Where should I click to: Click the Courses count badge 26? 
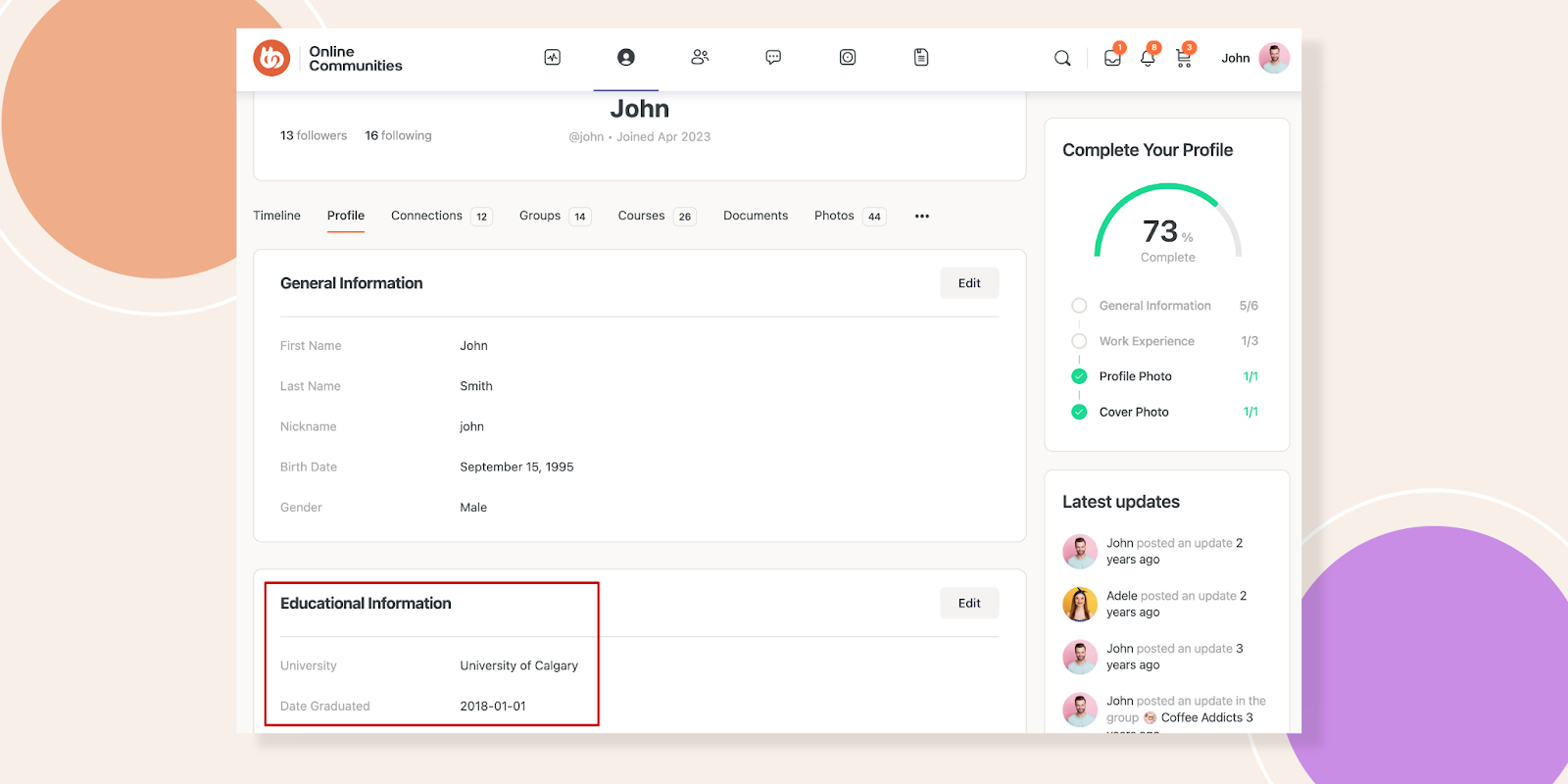(685, 217)
